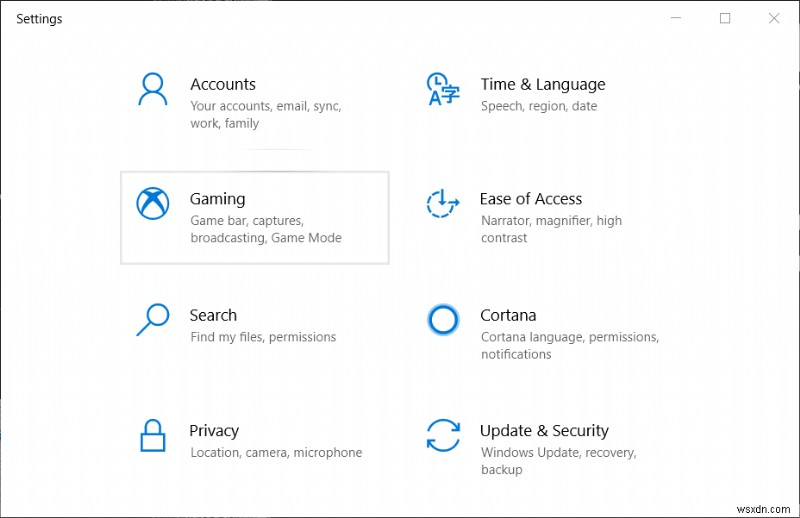Open Cortana settings title

[508, 315]
